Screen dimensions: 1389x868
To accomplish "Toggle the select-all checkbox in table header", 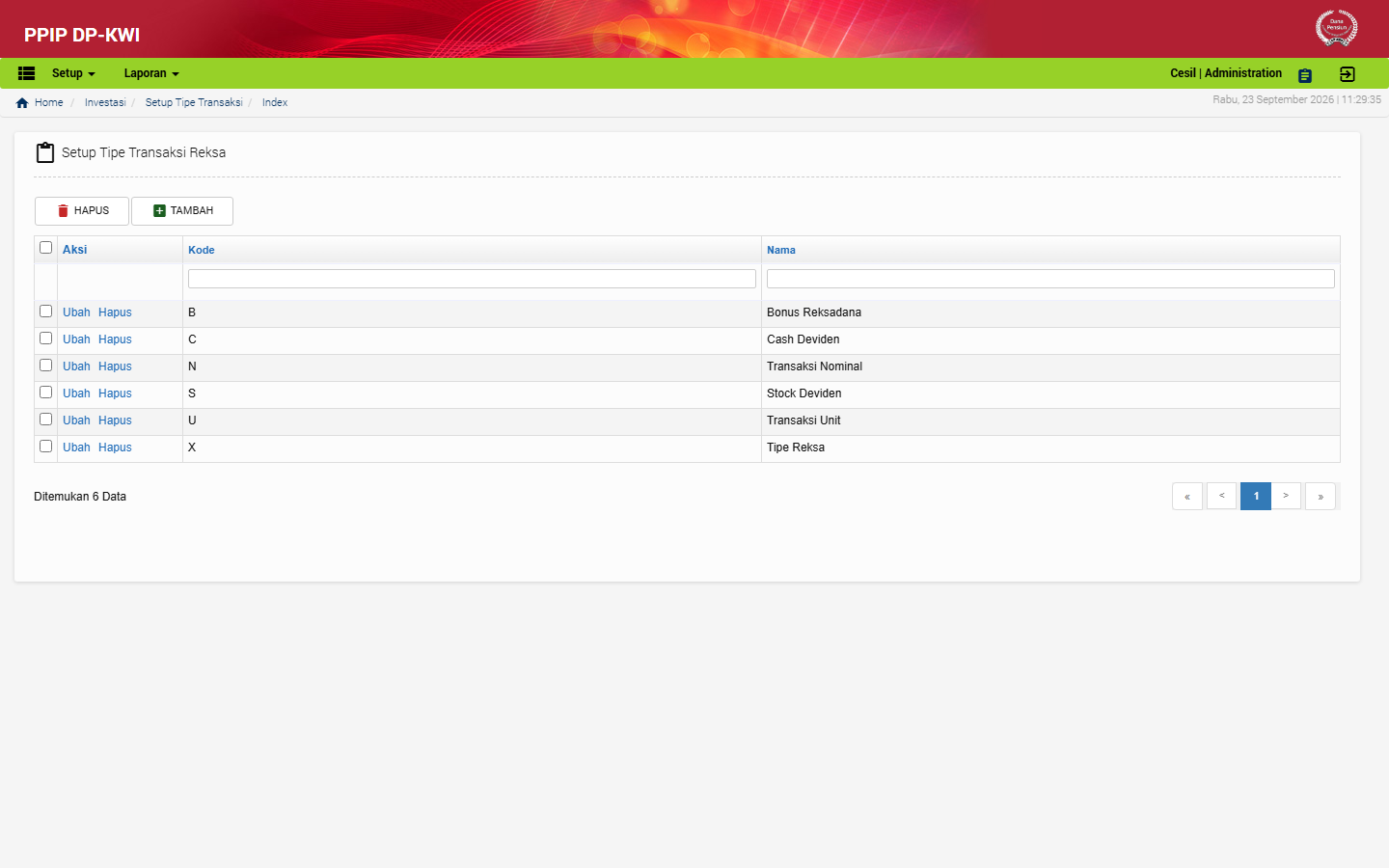I will click(x=45, y=248).
